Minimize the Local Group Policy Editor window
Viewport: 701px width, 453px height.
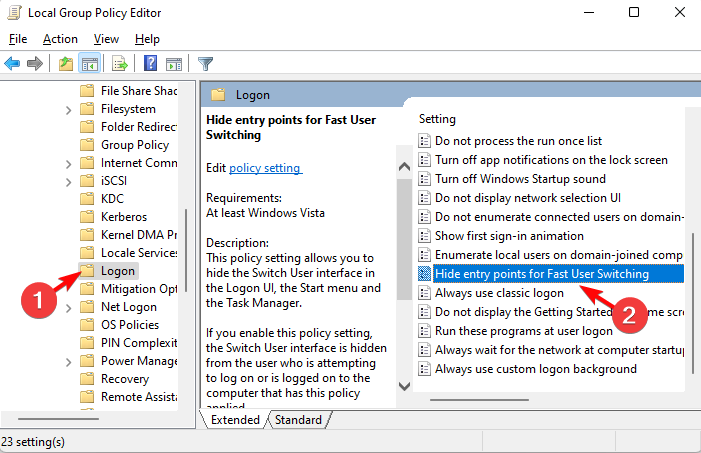pos(589,12)
